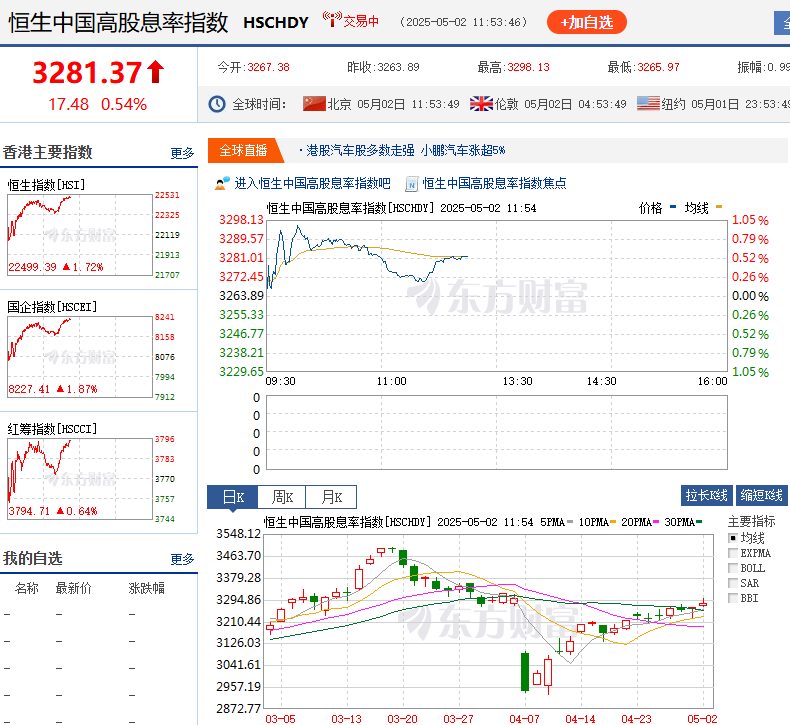Click the 价格 blue legend marker
Screen dimensions: 790x725
click(673, 207)
